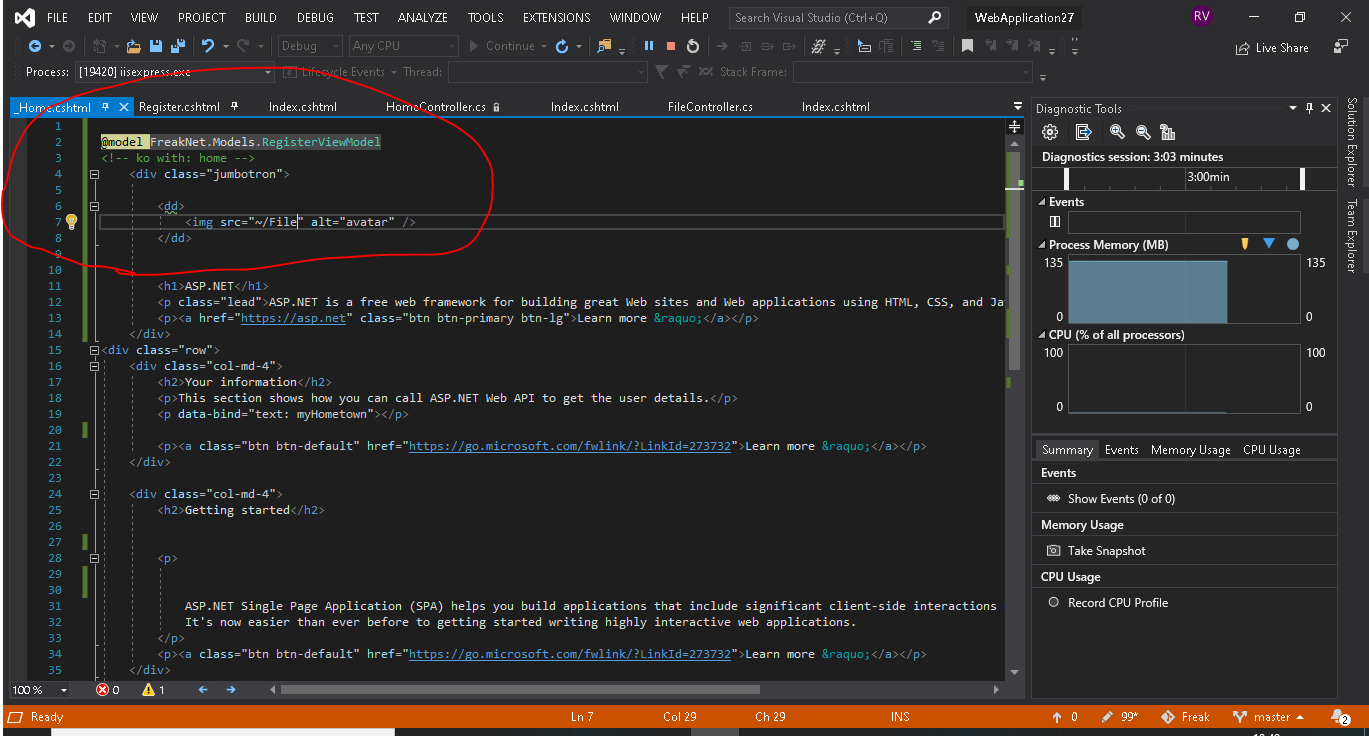Zoom in on diagnostics timeline
1369x736 pixels.
click(1117, 132)
